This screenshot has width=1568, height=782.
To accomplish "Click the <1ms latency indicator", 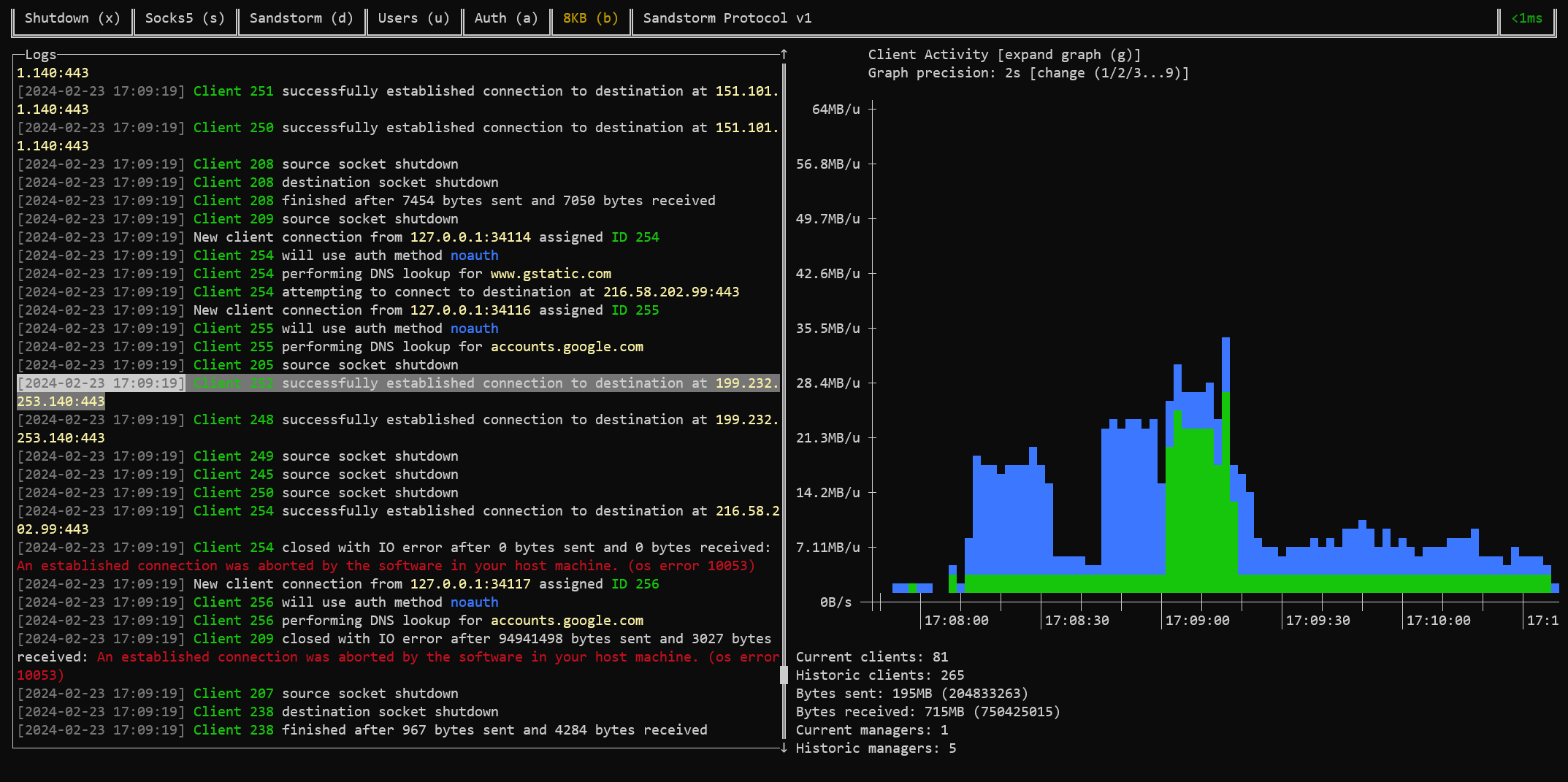I will pyautogui.click(x=1527, y=18).
